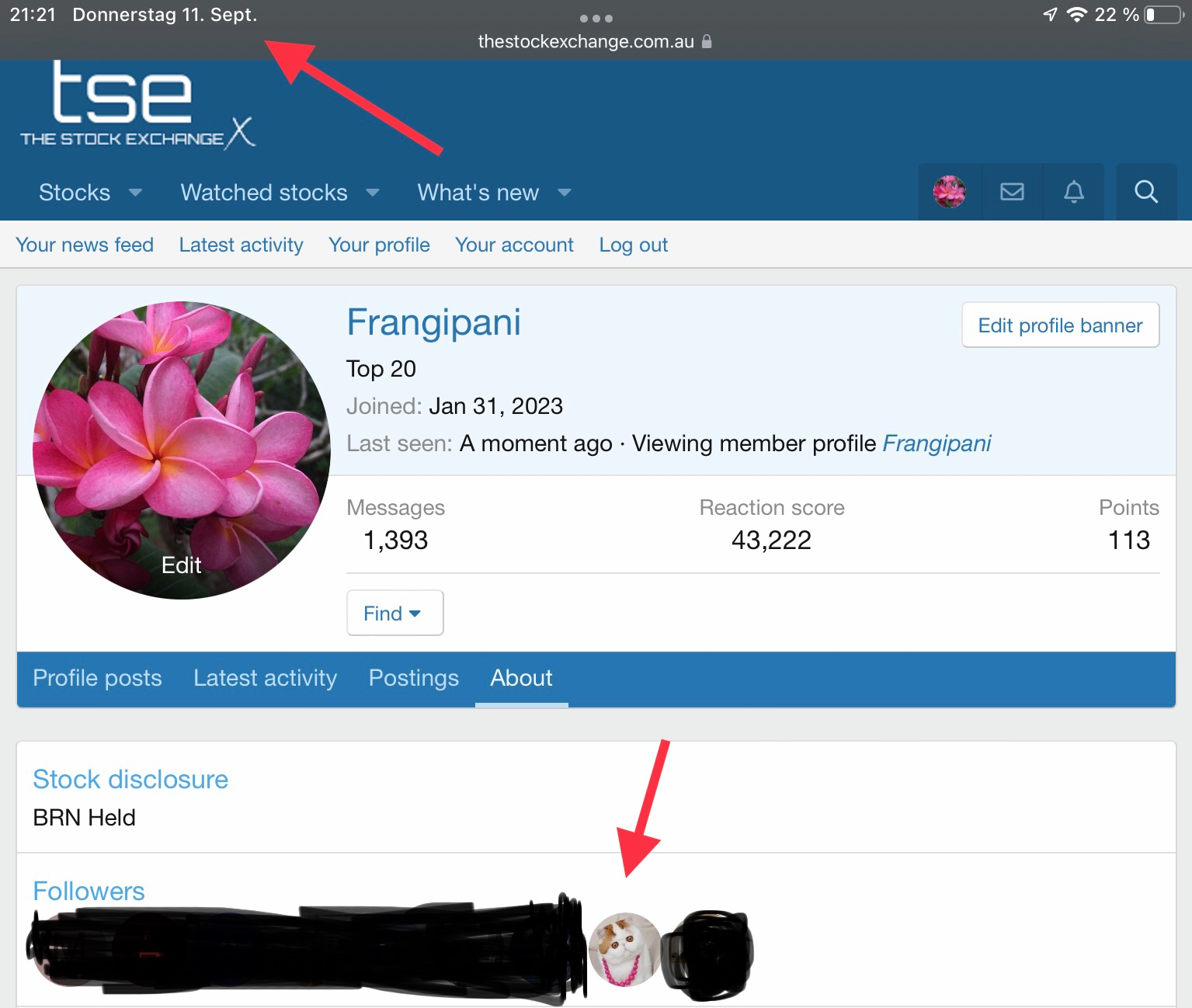Click the small account avatar in navbar
This screenshot has height=1008, width=1192.
[949, 192]
